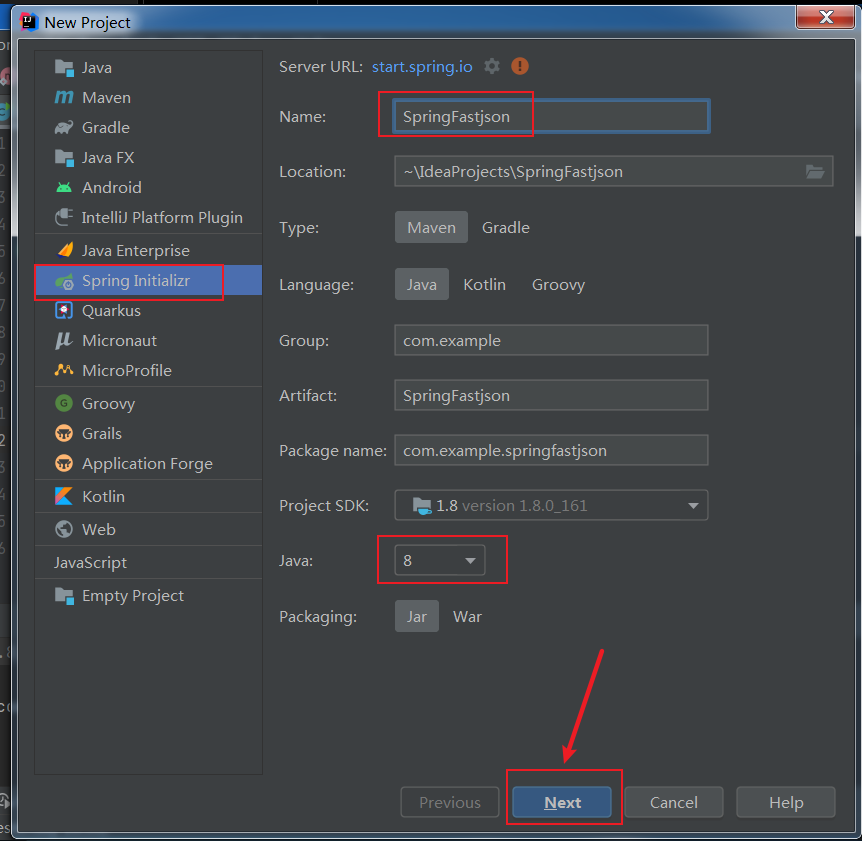
Task: Click the Group input field
Action: (551, 340)
